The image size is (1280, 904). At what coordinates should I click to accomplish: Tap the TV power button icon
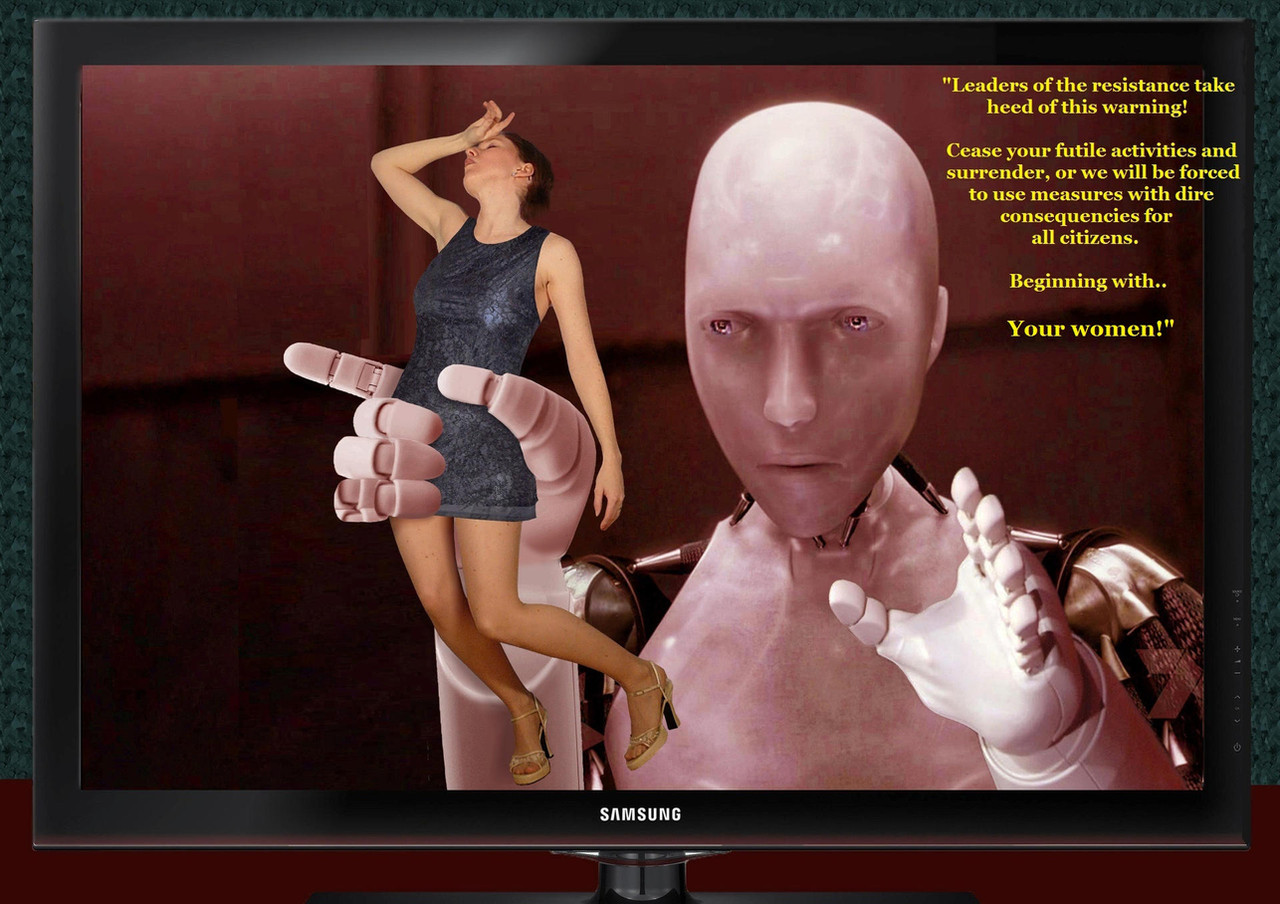[x=1237, y=747]
